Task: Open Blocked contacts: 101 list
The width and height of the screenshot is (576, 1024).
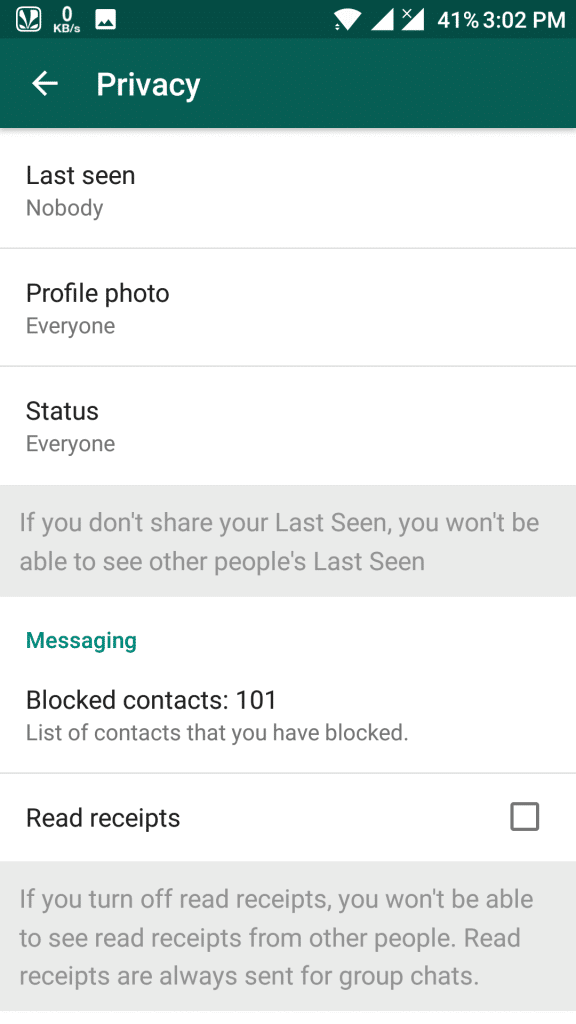Action: point(288,714)
